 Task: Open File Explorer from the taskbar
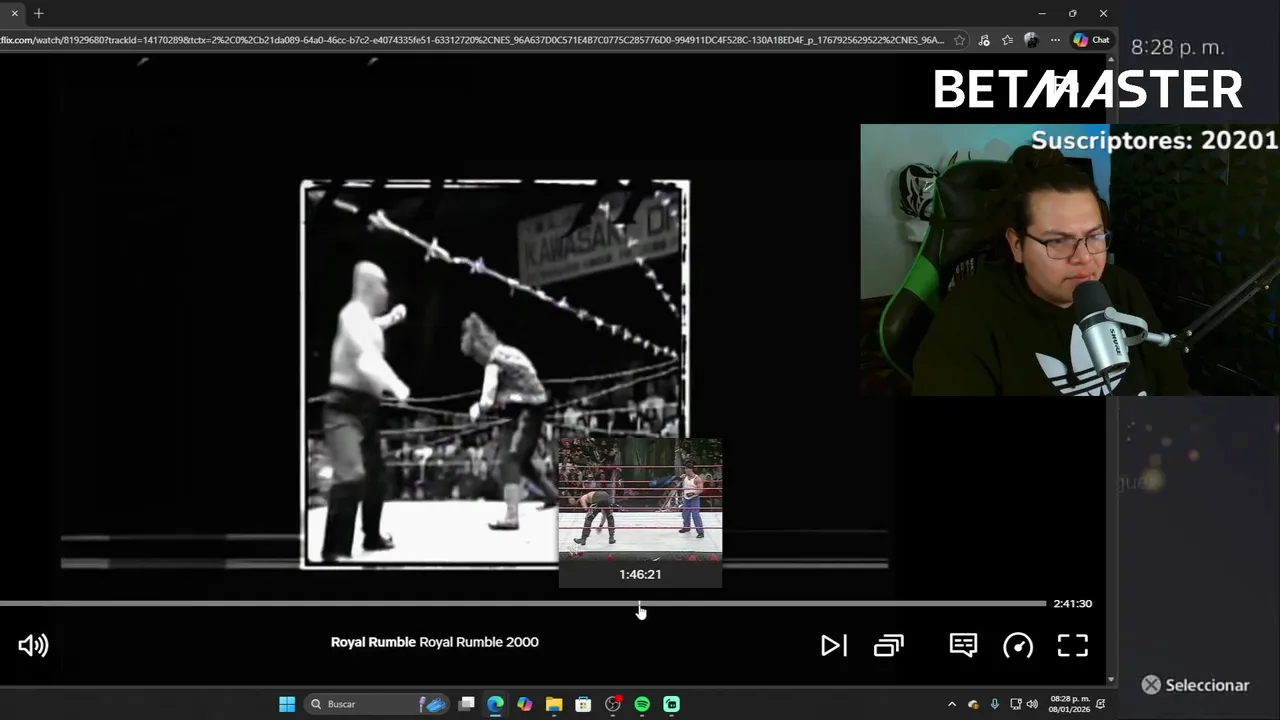(554, 704)
